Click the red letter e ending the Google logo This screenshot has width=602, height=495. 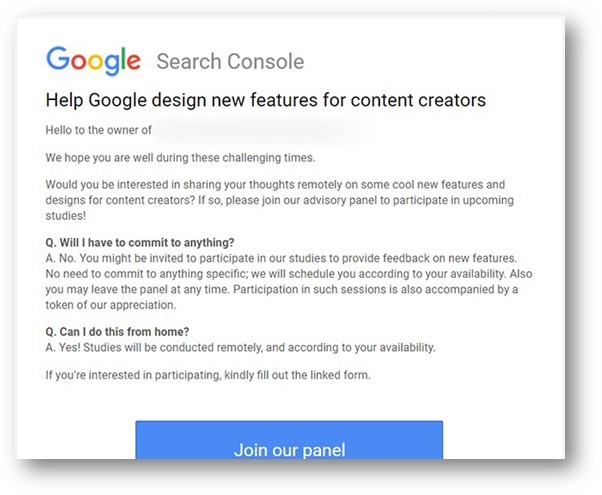point(134,62)
